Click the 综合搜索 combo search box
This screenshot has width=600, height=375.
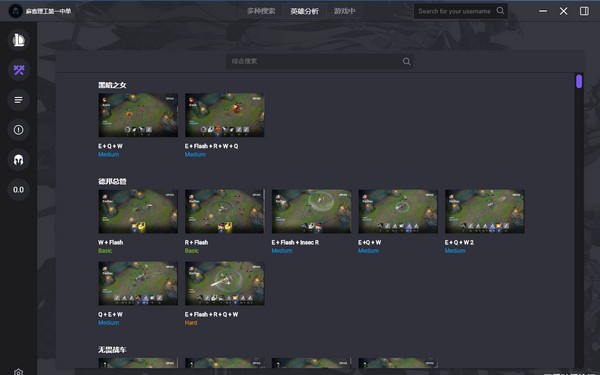click(320, 61)
